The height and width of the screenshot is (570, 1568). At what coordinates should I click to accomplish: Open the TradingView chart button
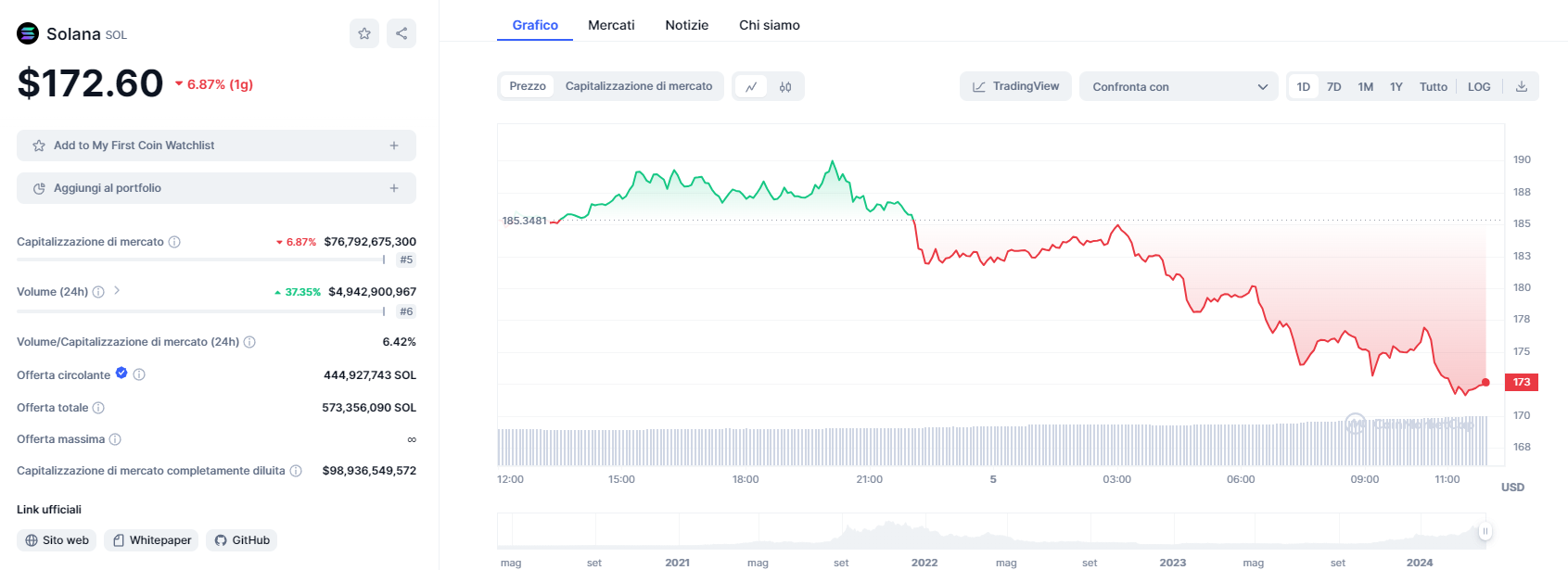click(1015, 86)
